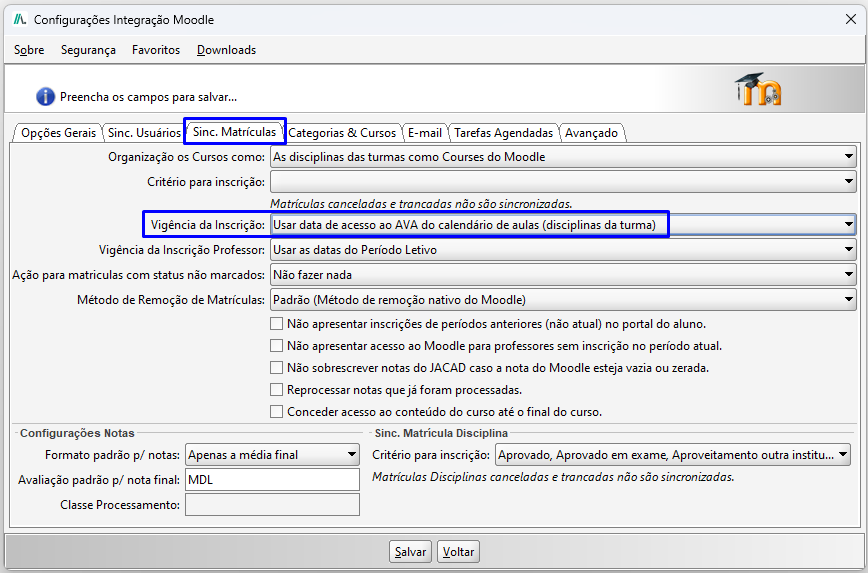
Task: Toggle Não sobrescrever notas do JACAD checkbox
Action: tap(276, 368)
